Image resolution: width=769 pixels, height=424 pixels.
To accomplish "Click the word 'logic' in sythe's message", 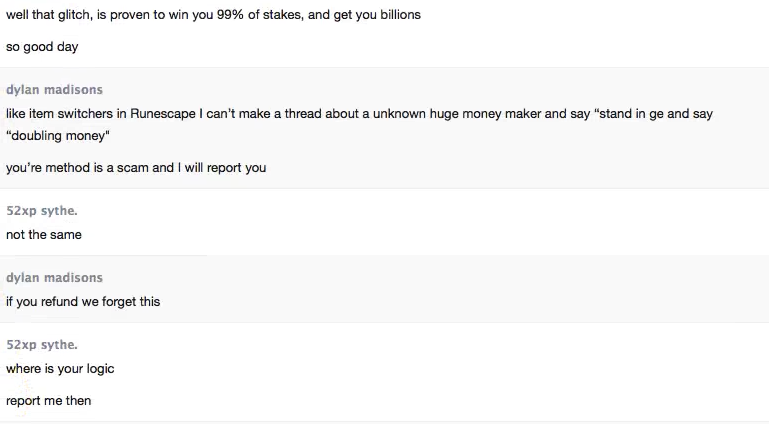I will pos(99,369).
